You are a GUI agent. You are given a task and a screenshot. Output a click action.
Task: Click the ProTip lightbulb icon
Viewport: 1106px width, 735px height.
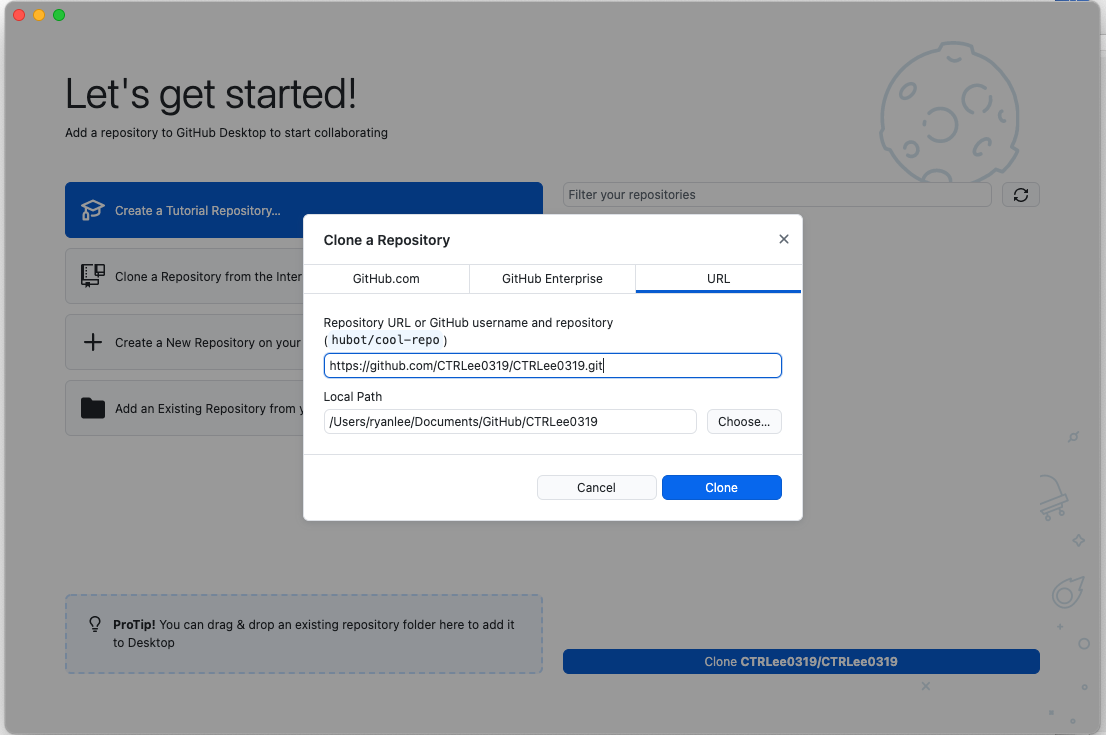[95, 624]
